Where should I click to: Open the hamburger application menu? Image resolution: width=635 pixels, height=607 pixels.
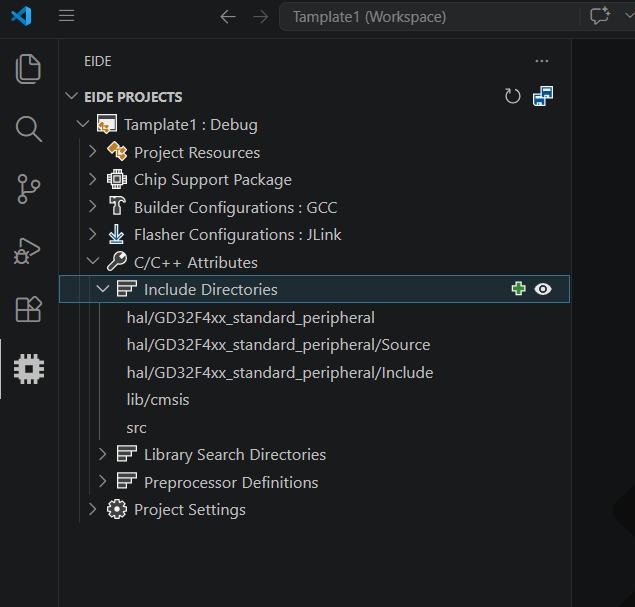66,16
